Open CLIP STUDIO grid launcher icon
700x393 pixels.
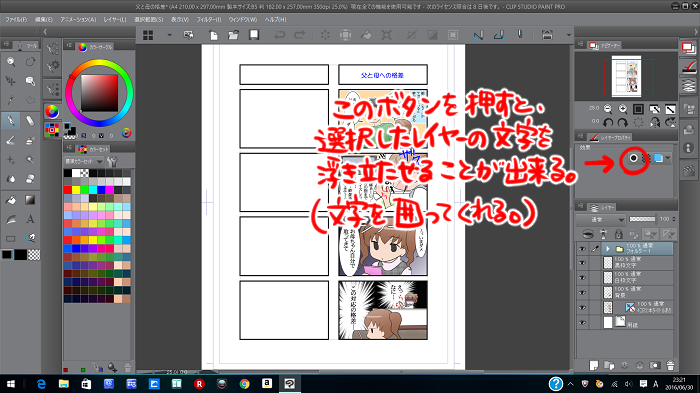pyautogui.click(x=148, y=35)
